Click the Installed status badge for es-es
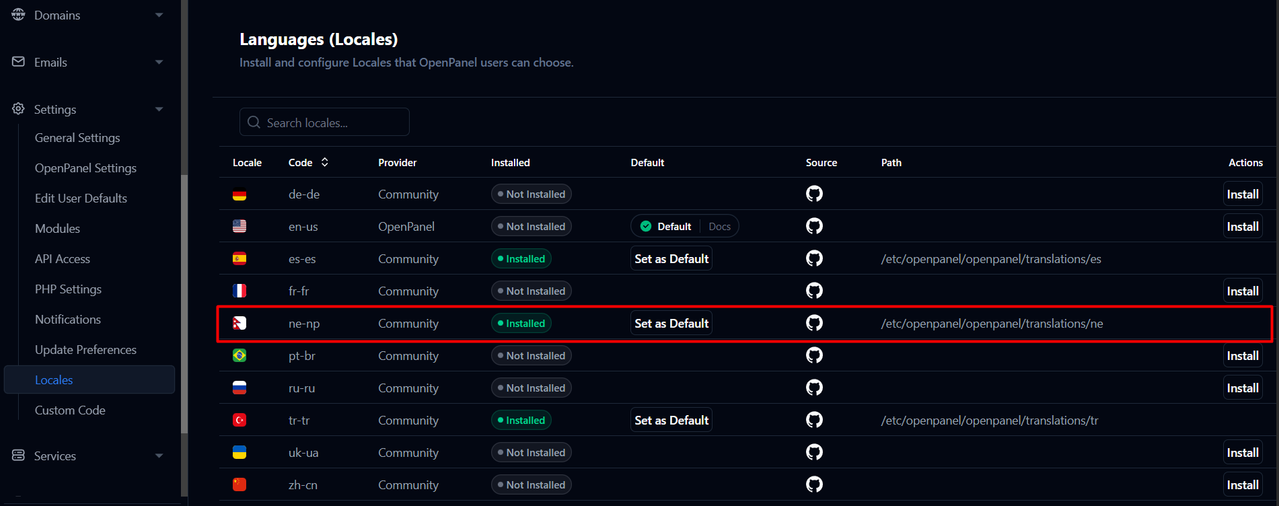 coord(521,258)
